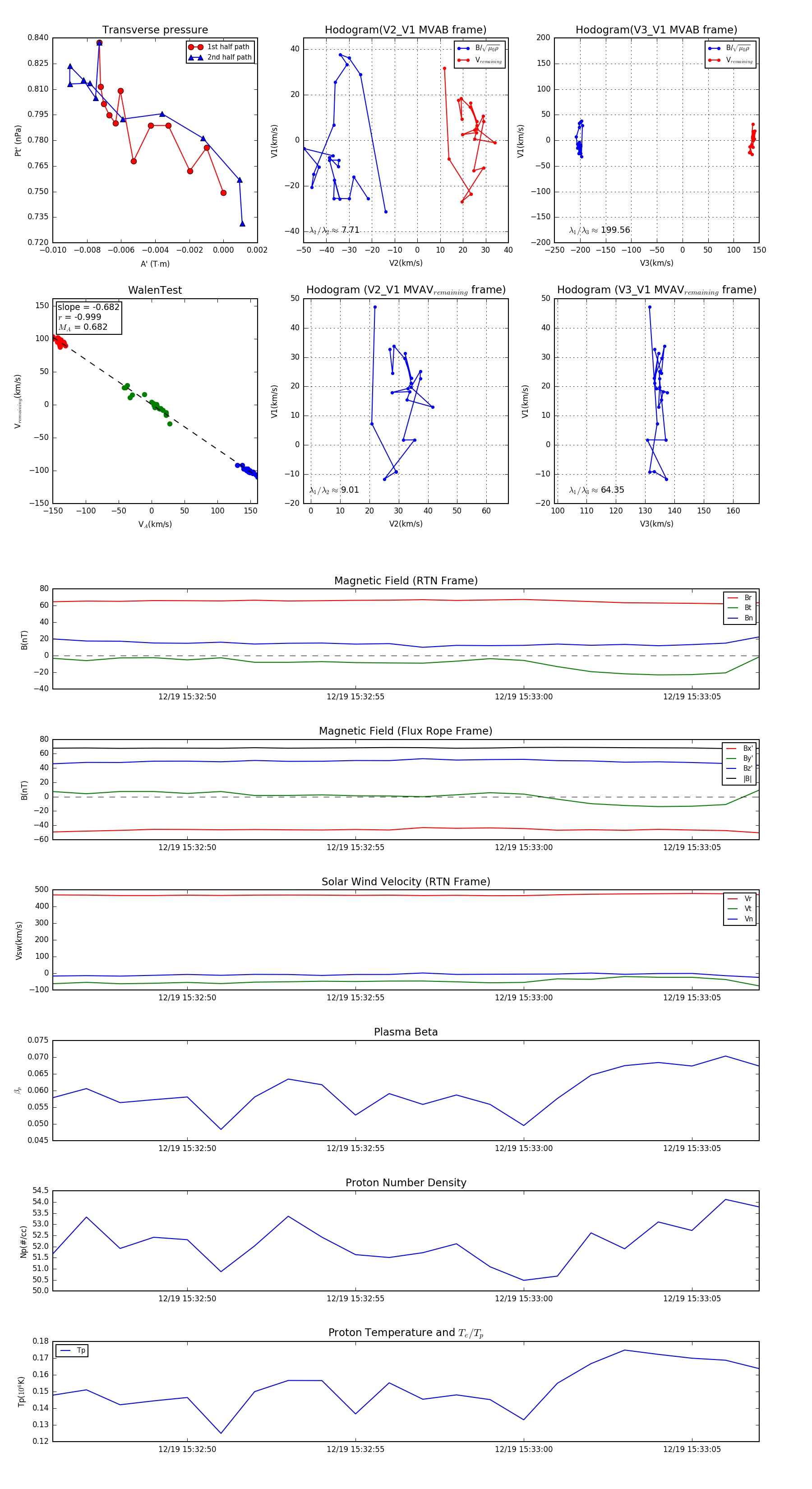Click the 'Solar Wind Velocity (RTN Frame)' title
This screenshot has width=812, height=1489.
pyautogui.click(x=406, y=882)
